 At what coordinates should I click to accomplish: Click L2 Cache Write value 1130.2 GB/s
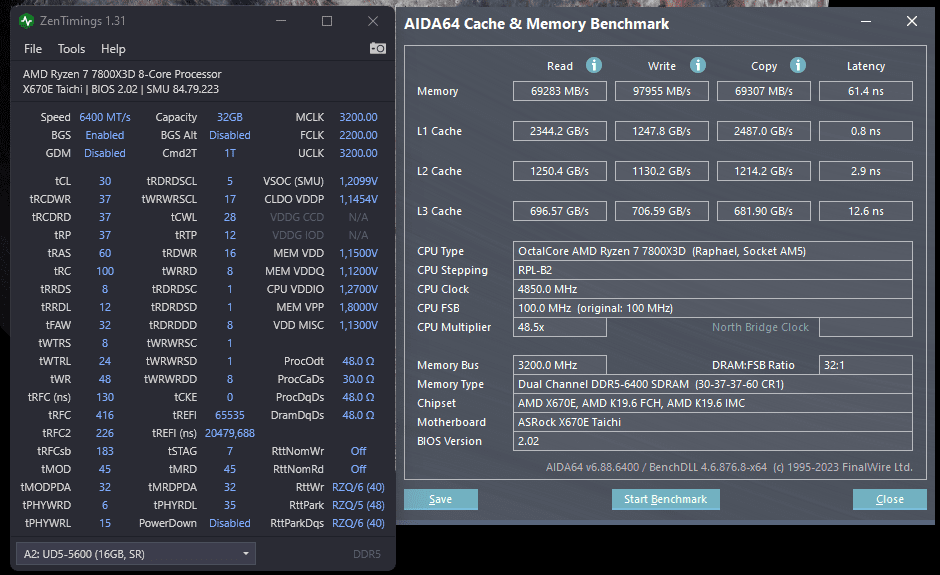662,171
